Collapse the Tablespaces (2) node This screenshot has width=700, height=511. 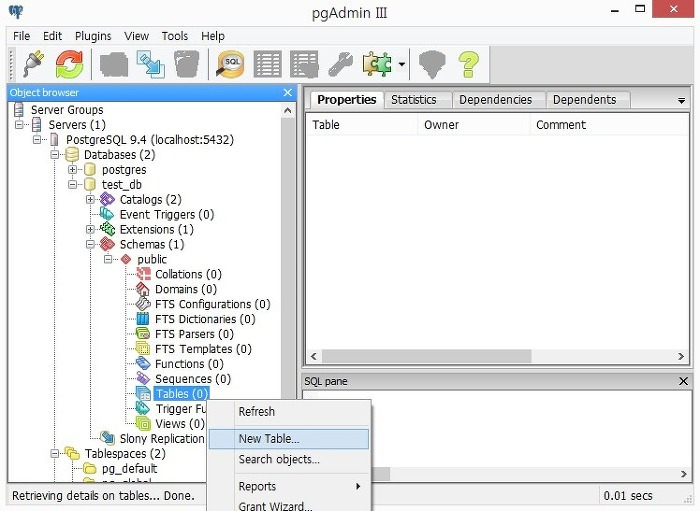[54, 453]
